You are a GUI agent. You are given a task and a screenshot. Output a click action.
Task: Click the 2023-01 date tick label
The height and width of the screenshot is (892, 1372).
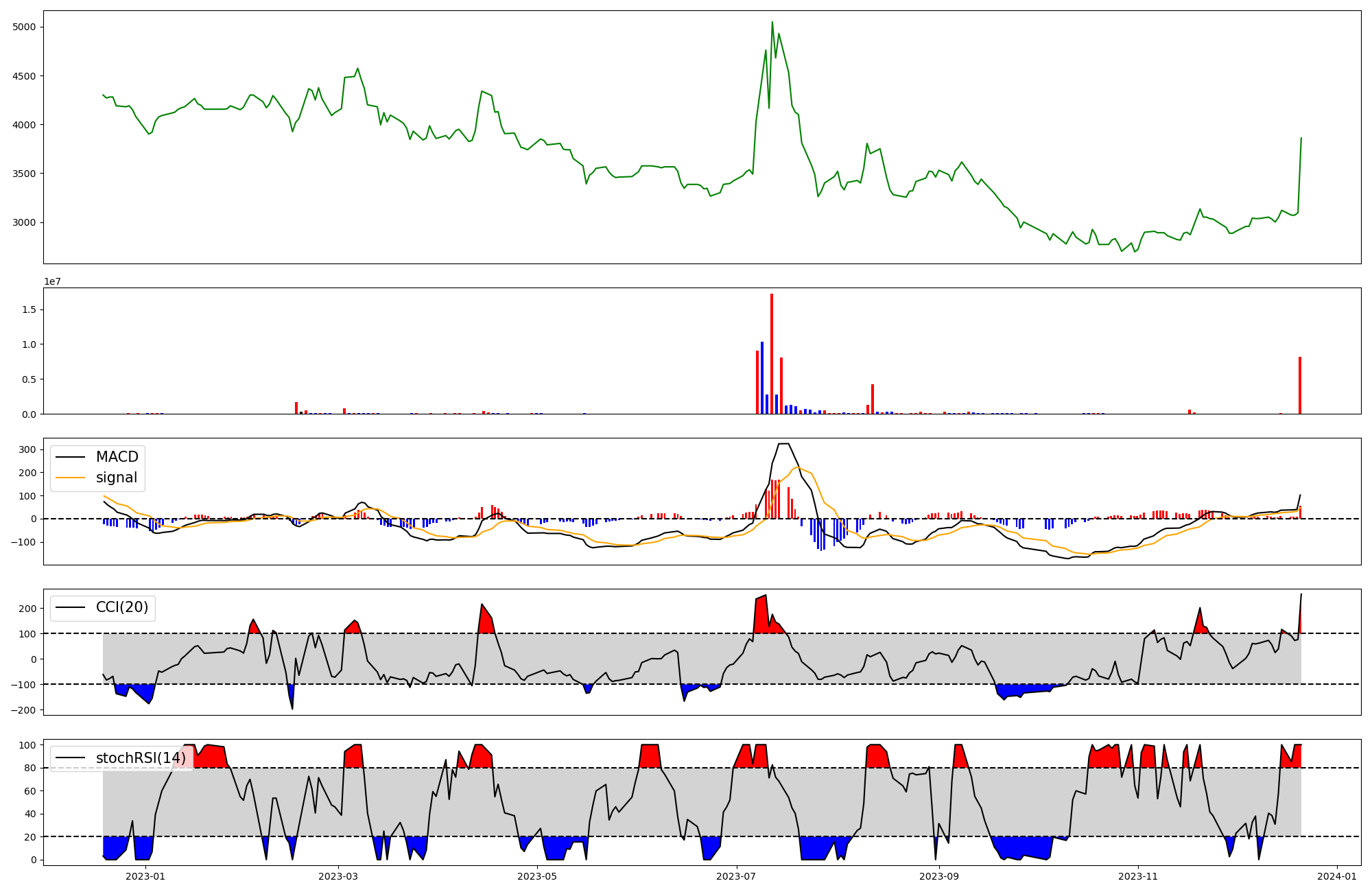145,876
